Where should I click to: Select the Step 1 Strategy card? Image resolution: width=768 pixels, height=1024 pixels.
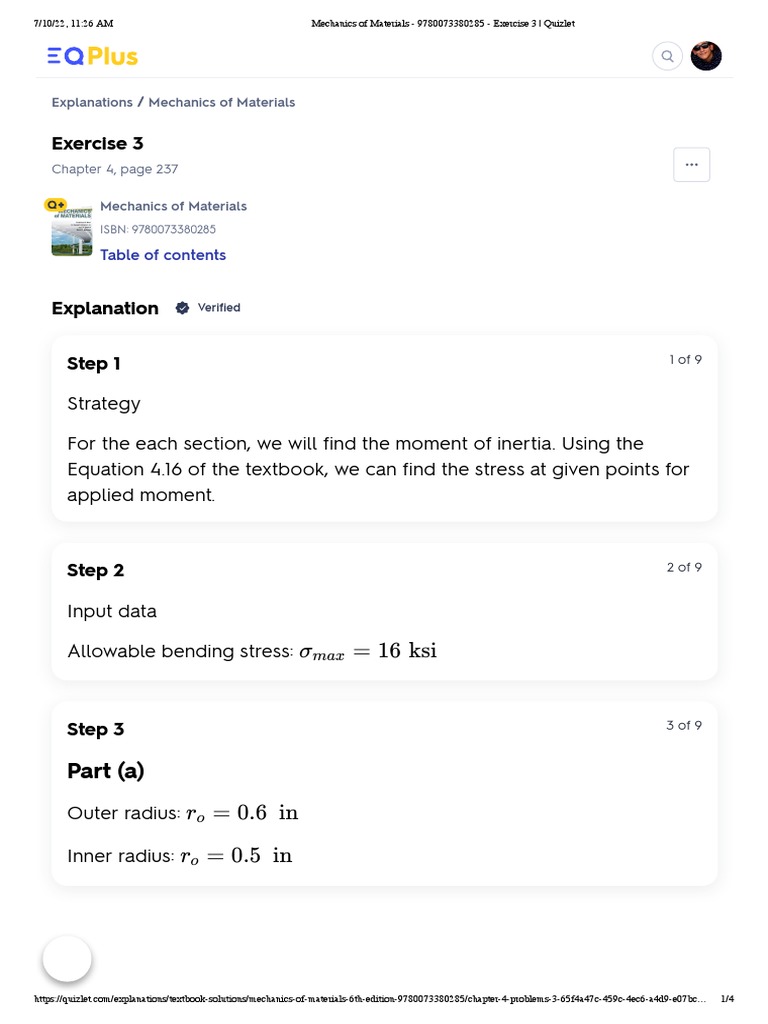[x=384, y=428]
